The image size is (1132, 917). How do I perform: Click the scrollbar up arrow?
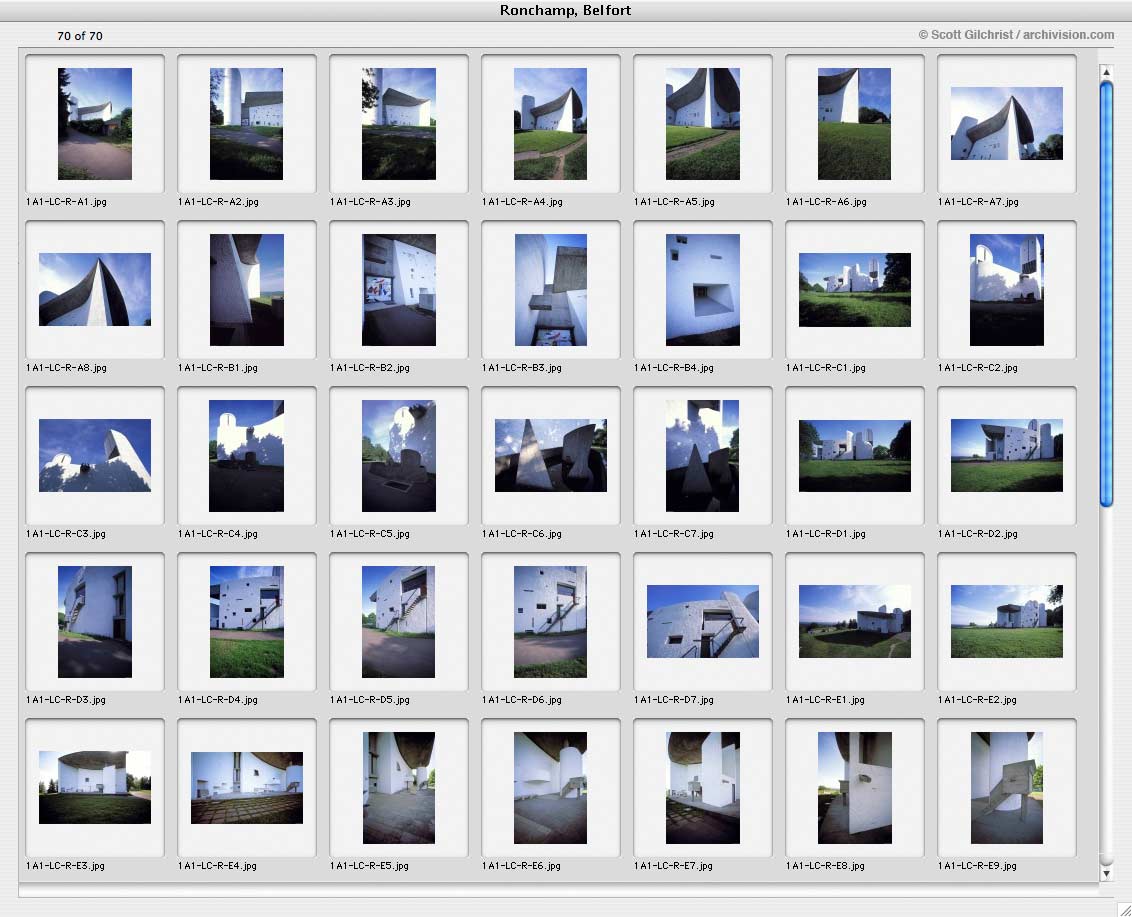[x=1106, y=71]
